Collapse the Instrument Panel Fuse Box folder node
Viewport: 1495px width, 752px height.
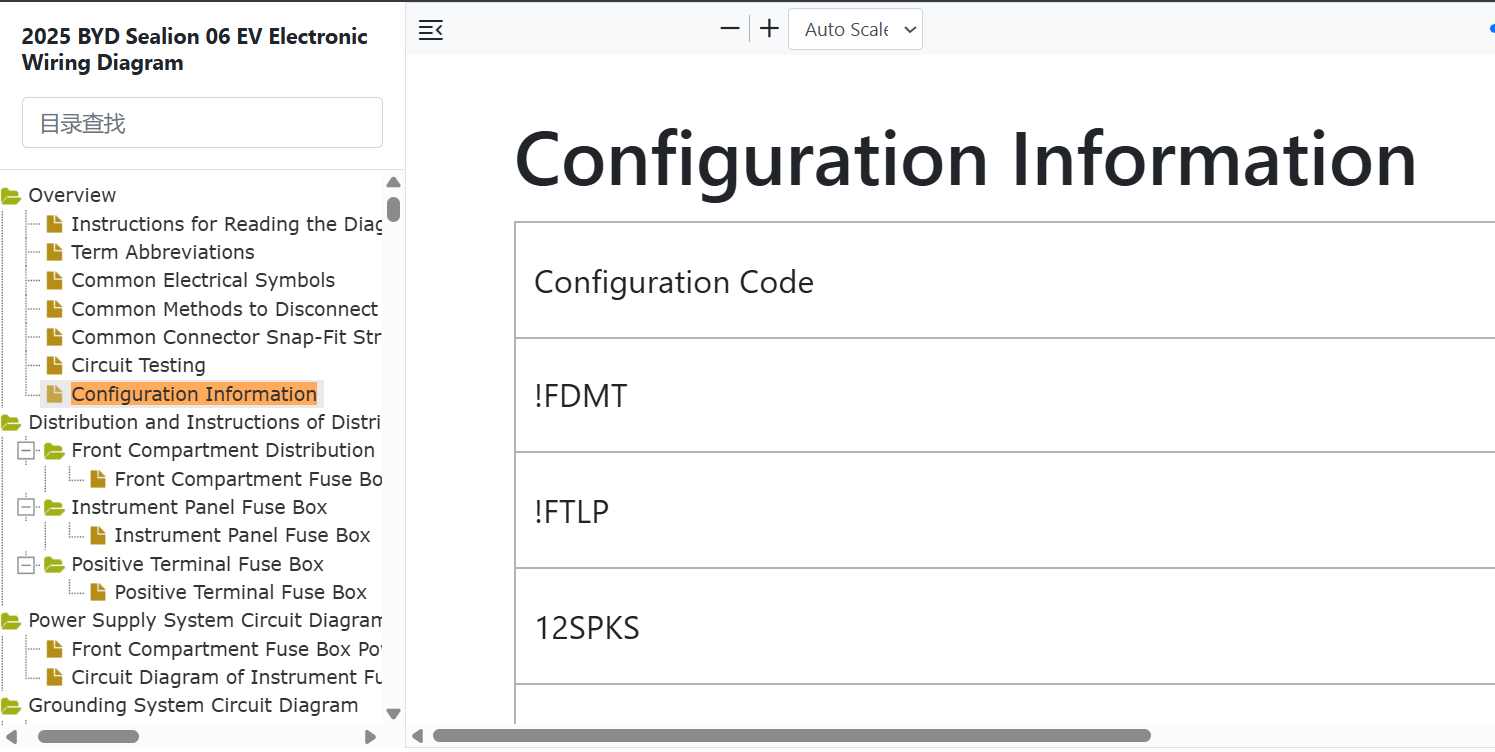coord(26,508)
